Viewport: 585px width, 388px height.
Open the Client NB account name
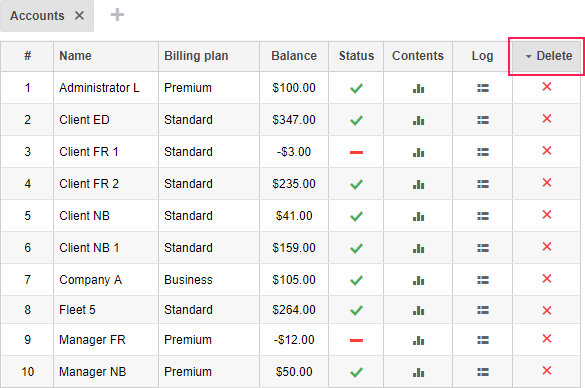(x=84, y=216)
